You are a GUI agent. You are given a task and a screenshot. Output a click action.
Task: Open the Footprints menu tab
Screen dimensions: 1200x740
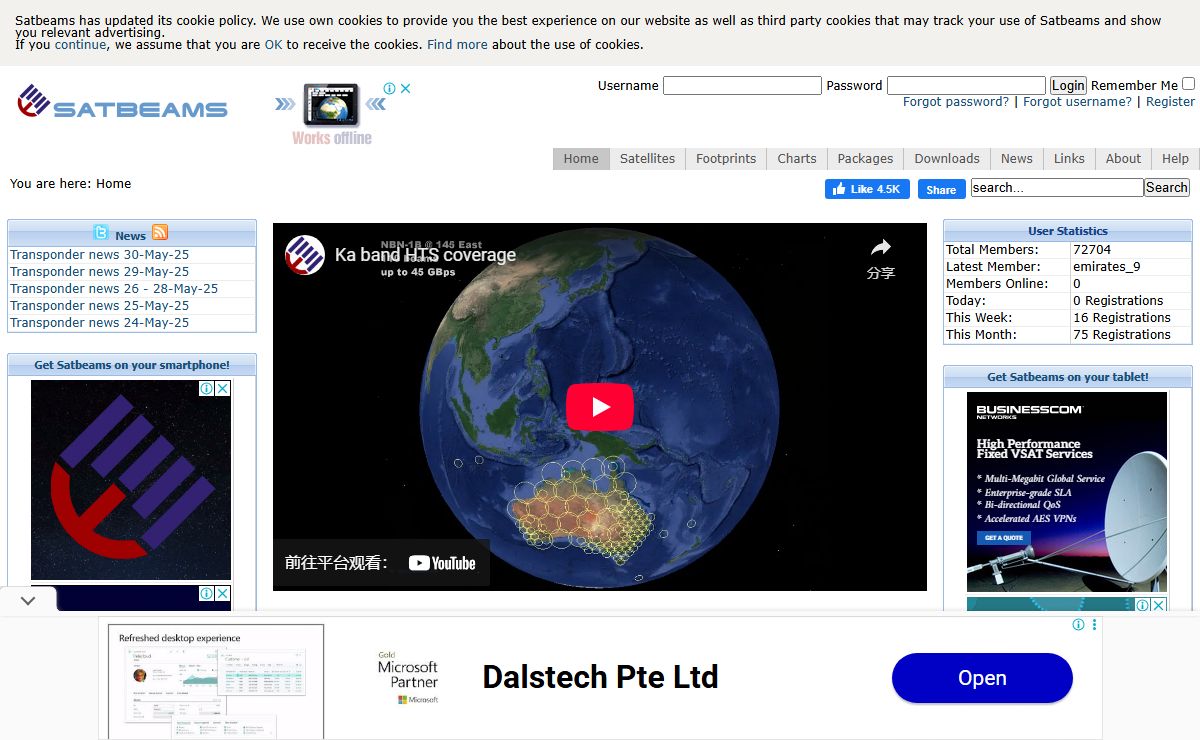click(x=726, y=159)
